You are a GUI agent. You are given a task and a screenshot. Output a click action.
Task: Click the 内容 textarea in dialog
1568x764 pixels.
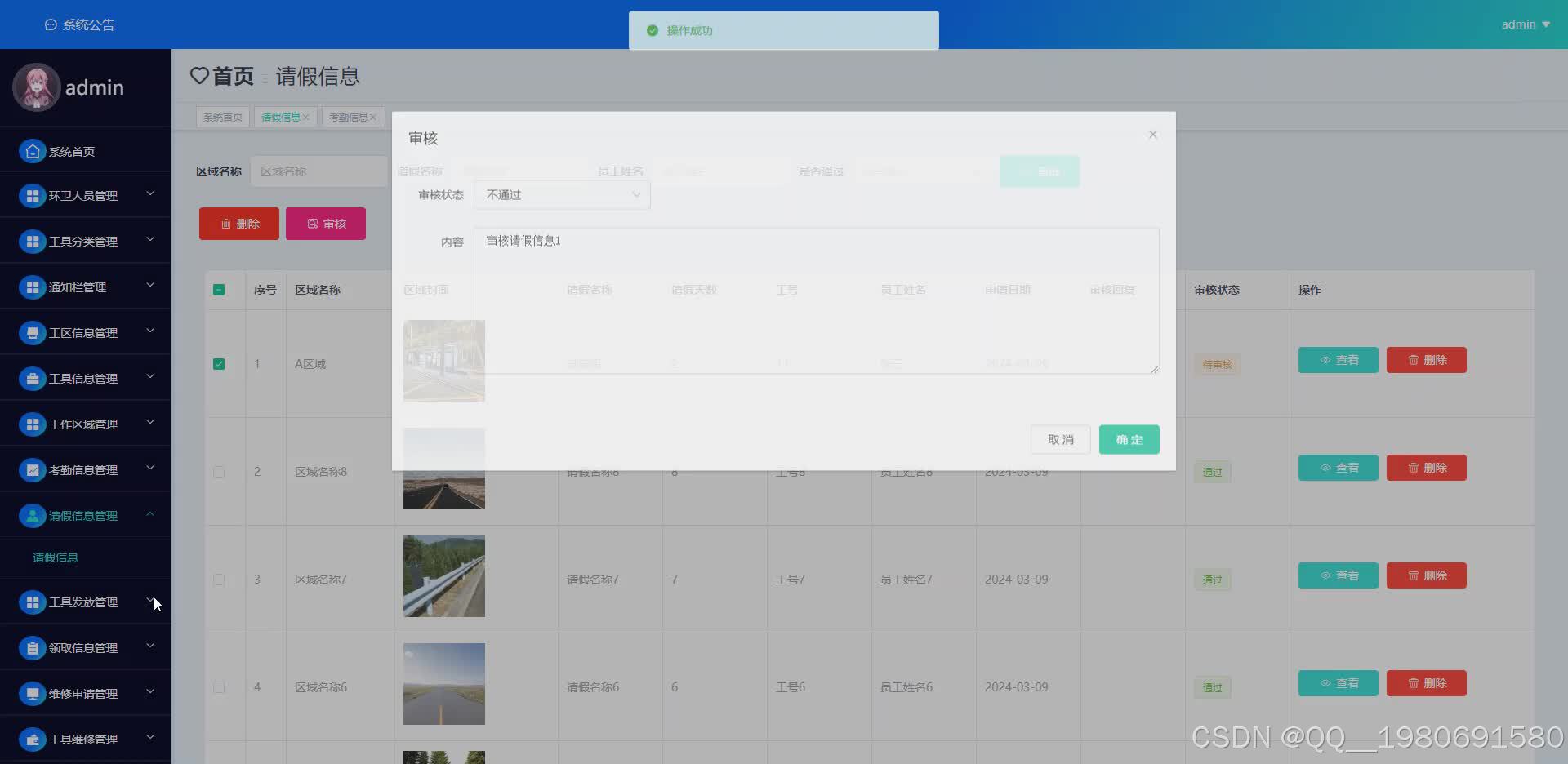coord(817,300)
